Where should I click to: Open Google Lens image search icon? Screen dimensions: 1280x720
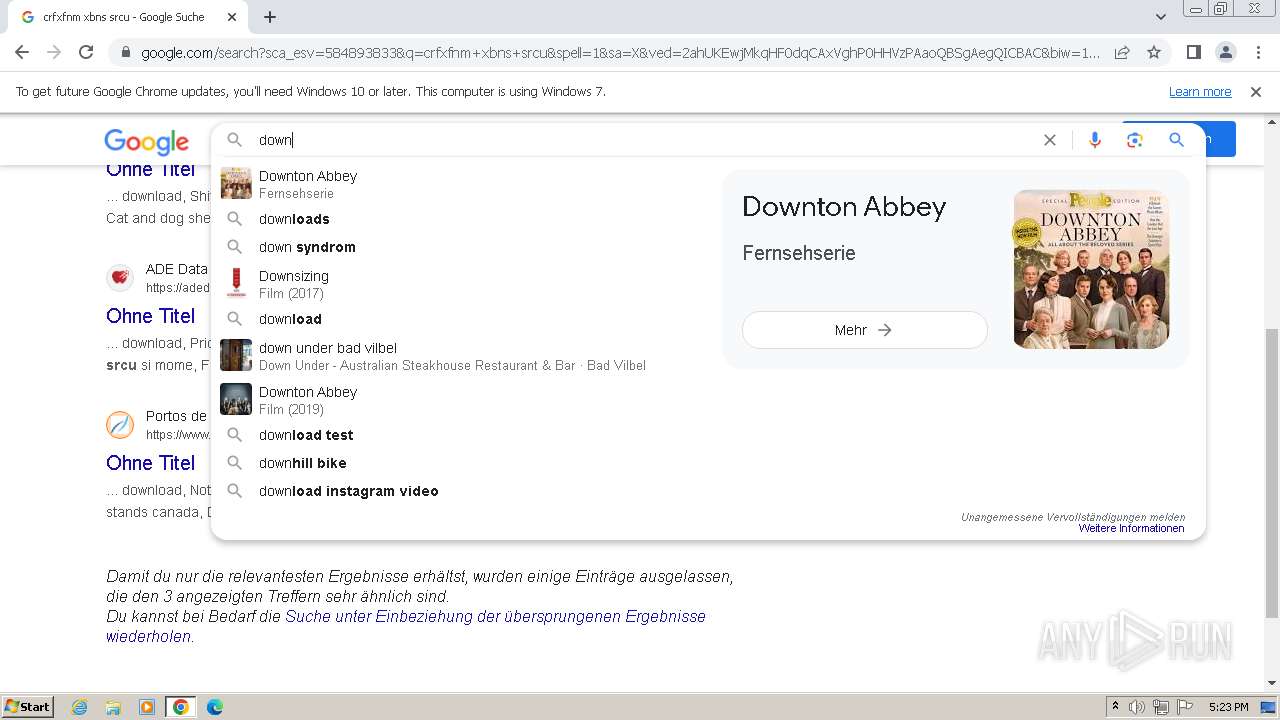[1134, 140]
